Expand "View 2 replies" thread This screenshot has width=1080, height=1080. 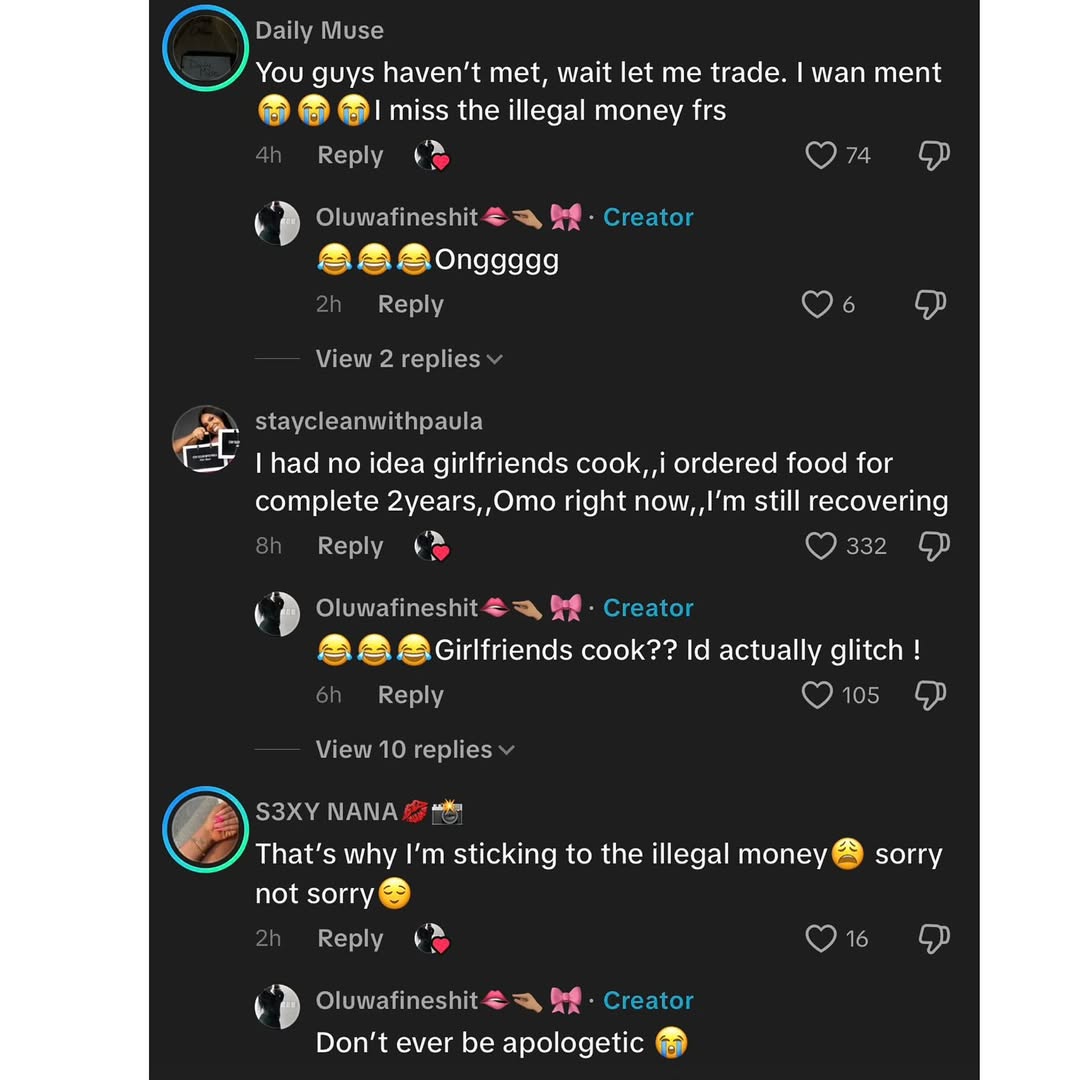408,359
